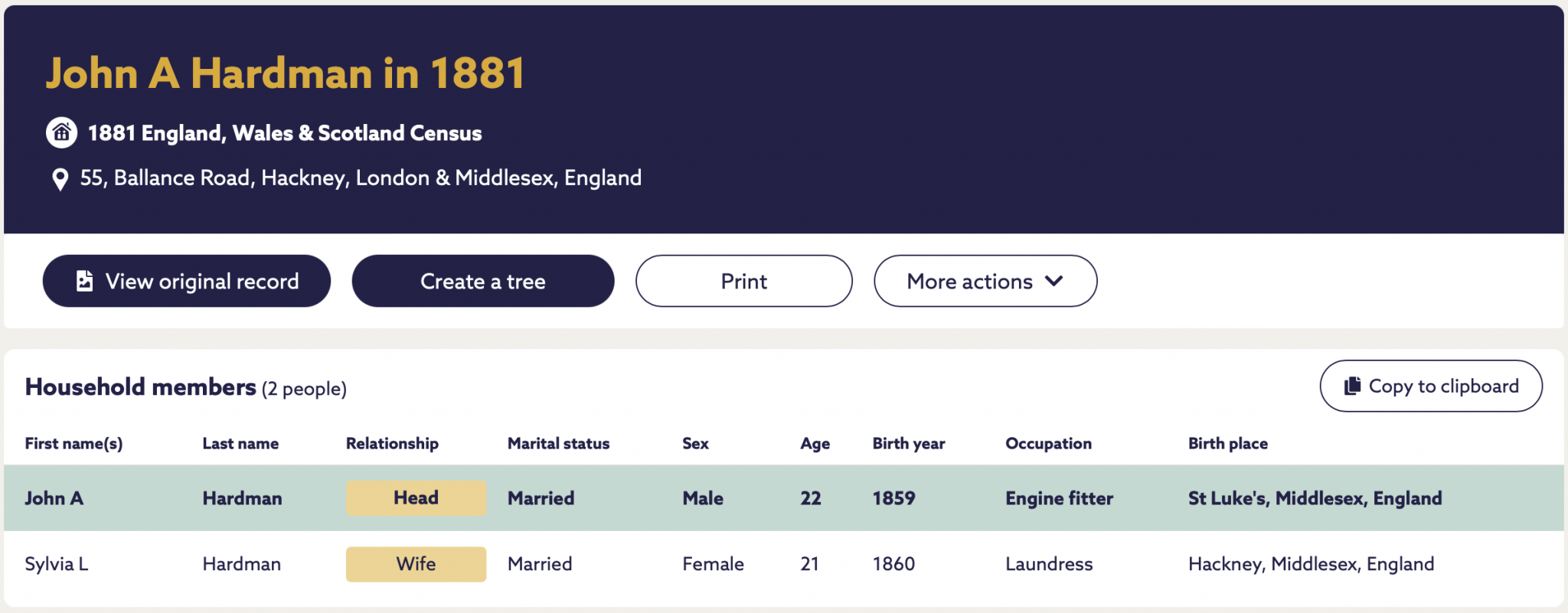Click the Marital status column header

point(558,444)
